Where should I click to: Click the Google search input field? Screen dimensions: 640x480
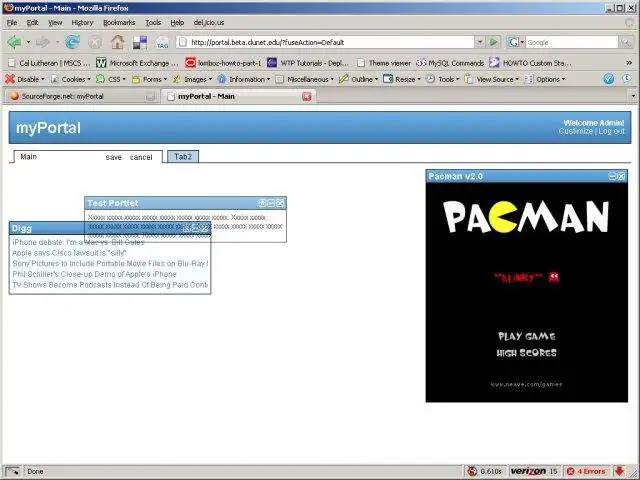[x=571, y=42]
